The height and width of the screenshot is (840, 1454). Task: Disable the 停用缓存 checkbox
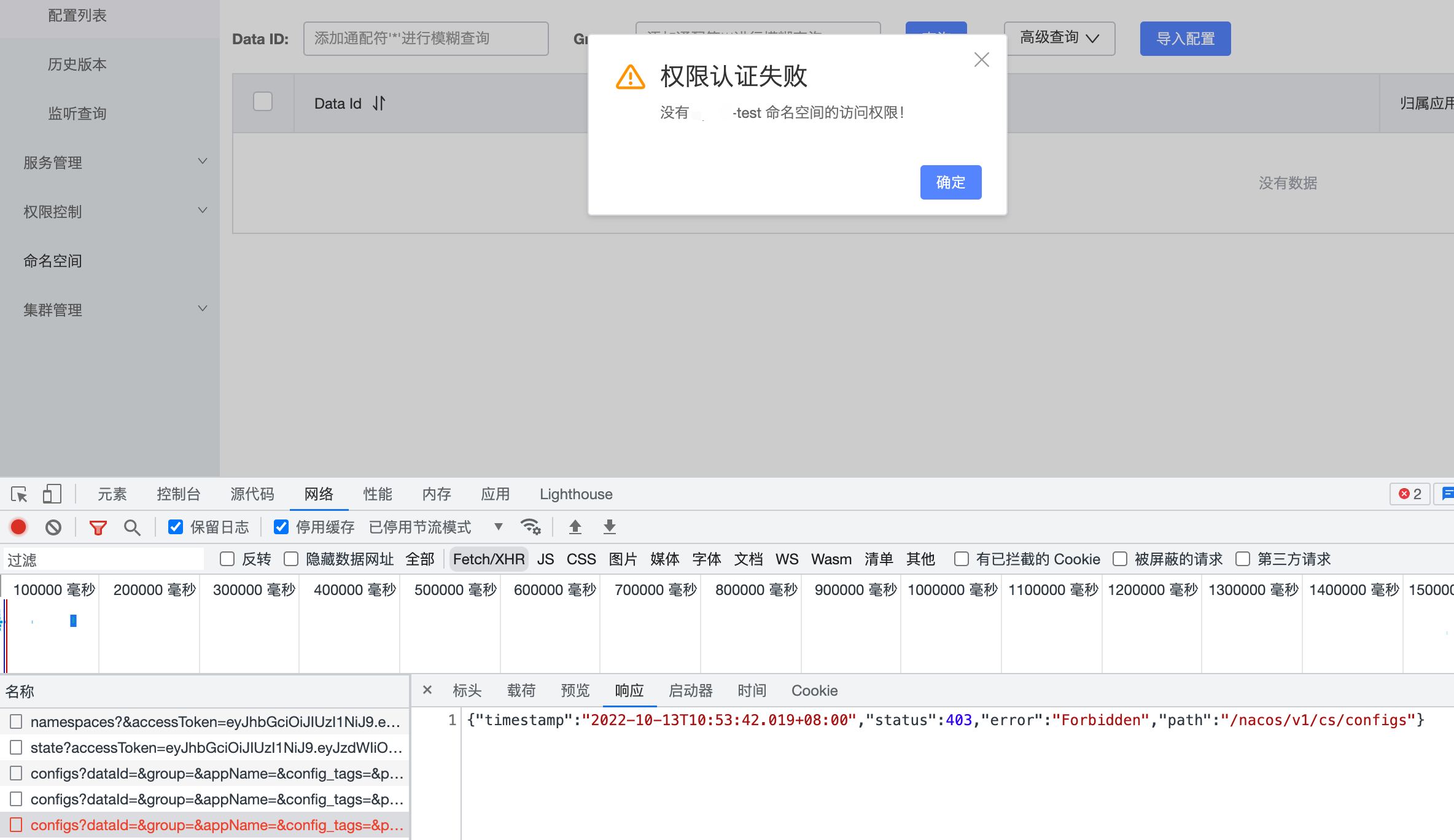pos(281,526)
